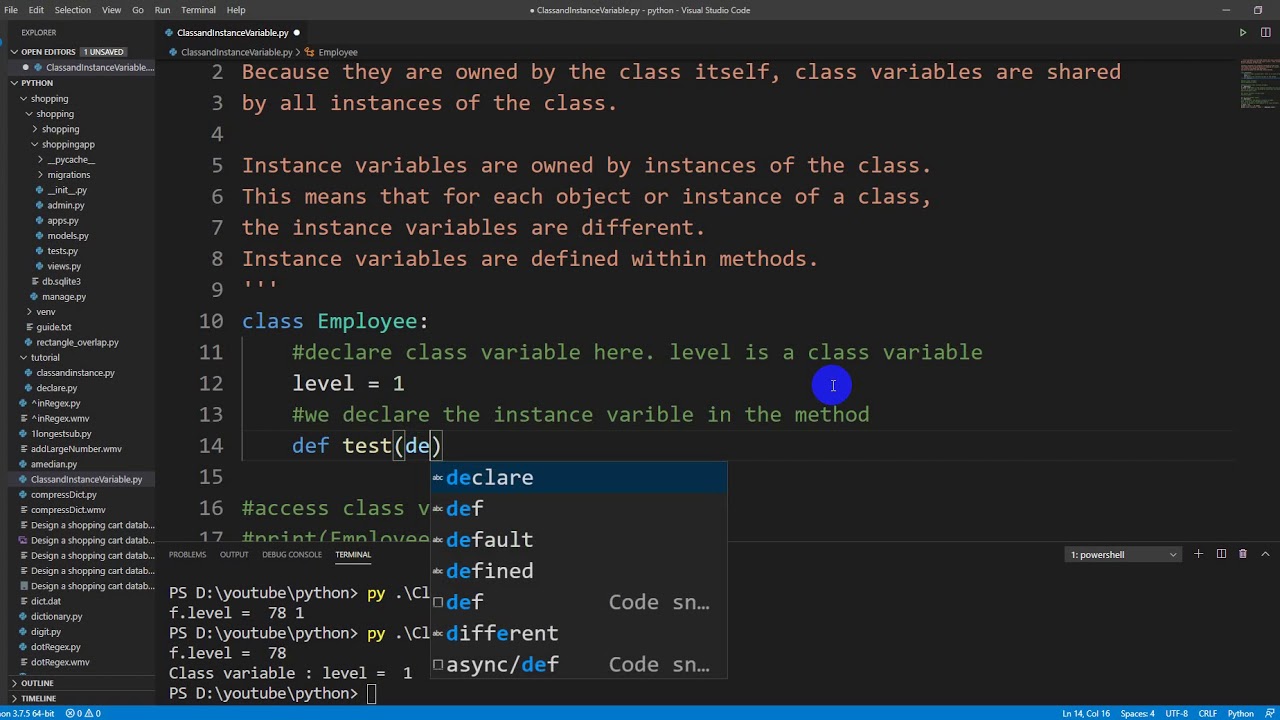
Task: Open the Edit menu
Action: [x=36, y=10]
